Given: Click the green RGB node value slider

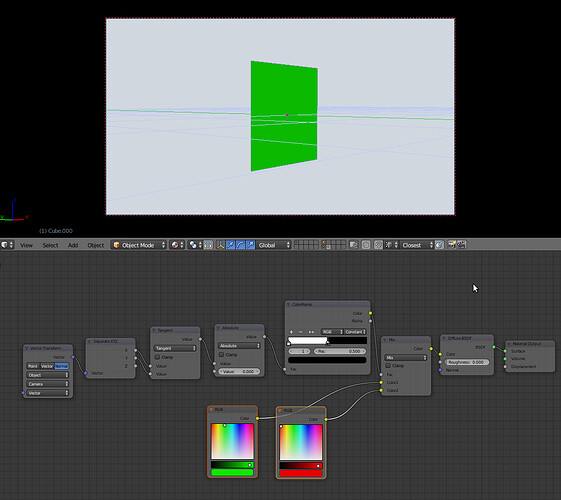Looking at the screenshot, I should click(232, 465).
